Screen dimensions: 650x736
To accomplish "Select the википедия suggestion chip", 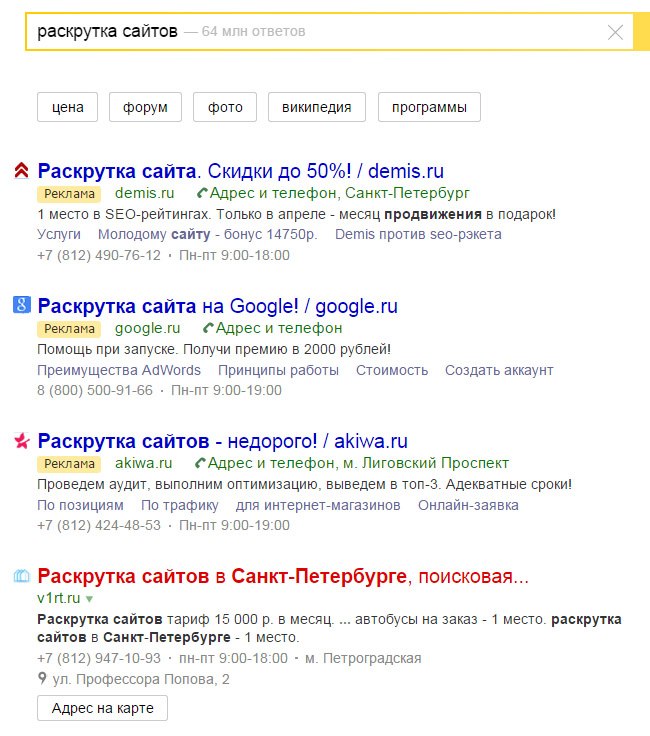I will click(x=317, y=107).
